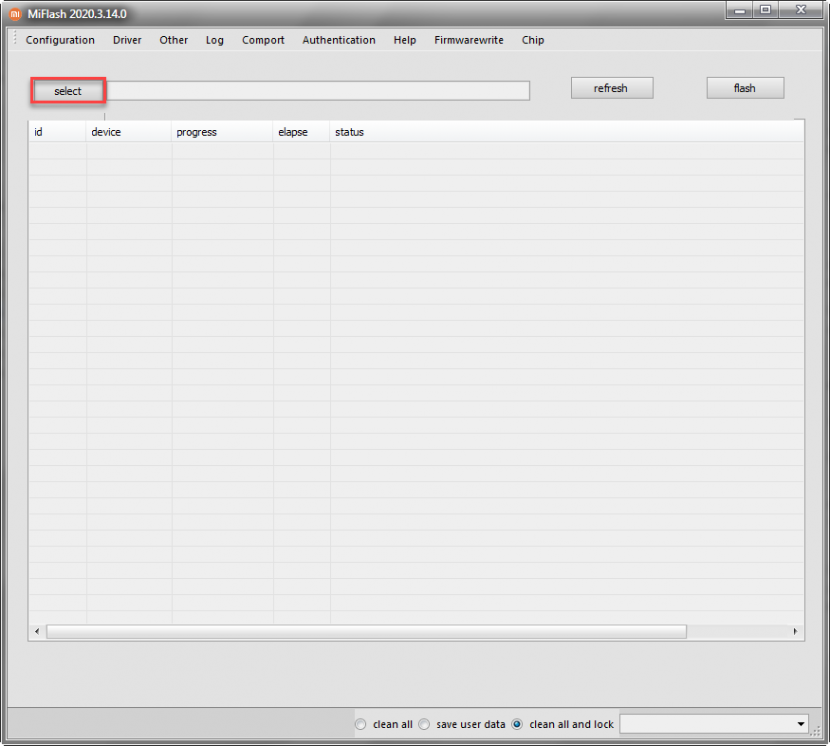830x746 pixels.
Task: Open the Authentication menu
Action: pos(339,40)
